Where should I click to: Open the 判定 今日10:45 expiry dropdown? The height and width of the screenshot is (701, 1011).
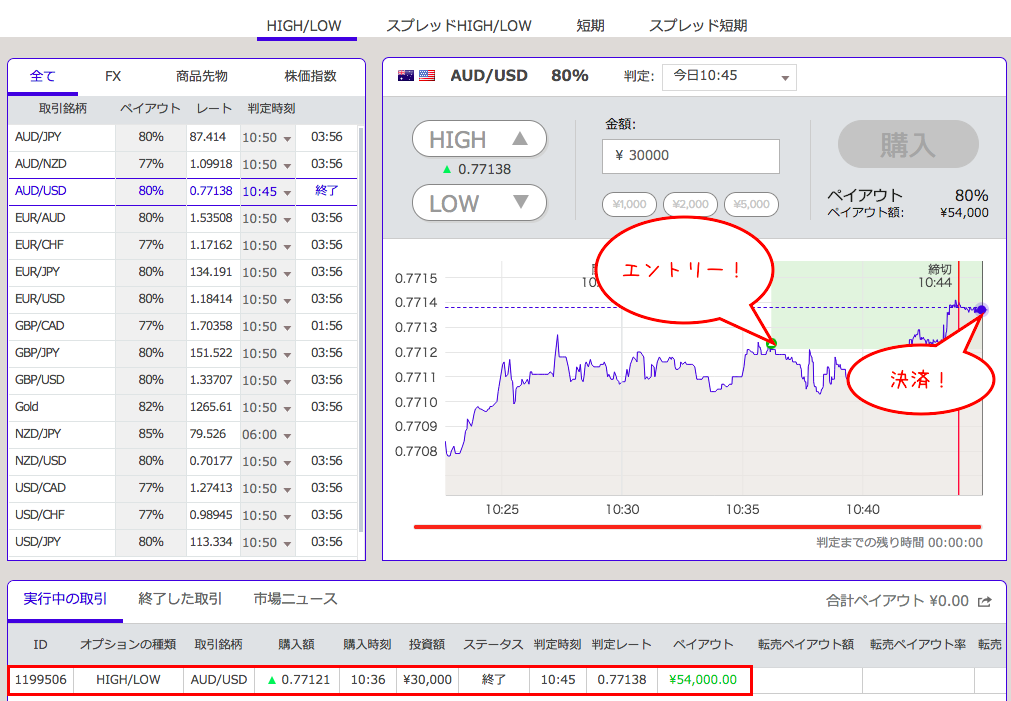click(x=729, y=77)
